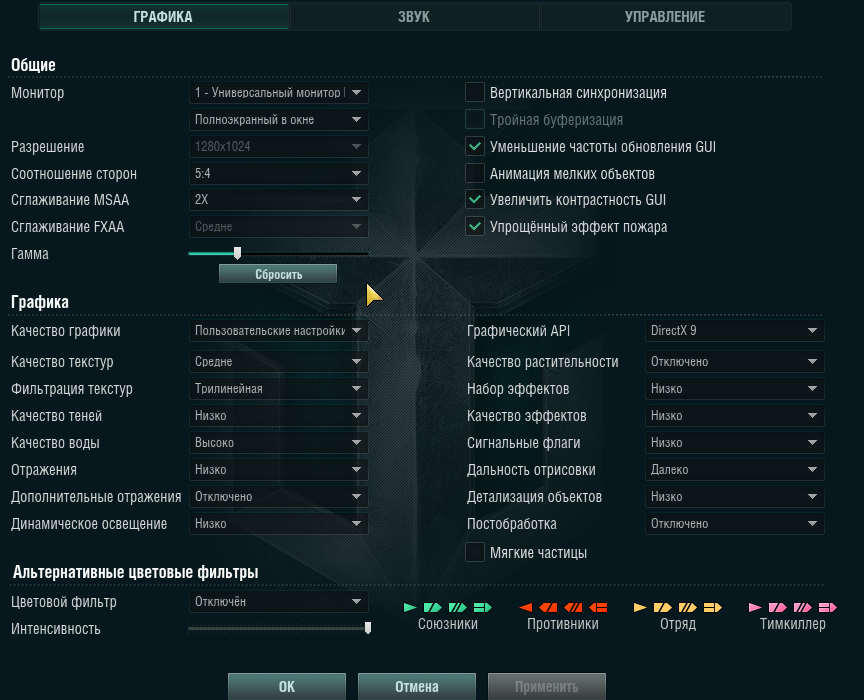Open Набор эффектов dropdown
Viewport: 864px width, 700px height.
tap(735, 389)
